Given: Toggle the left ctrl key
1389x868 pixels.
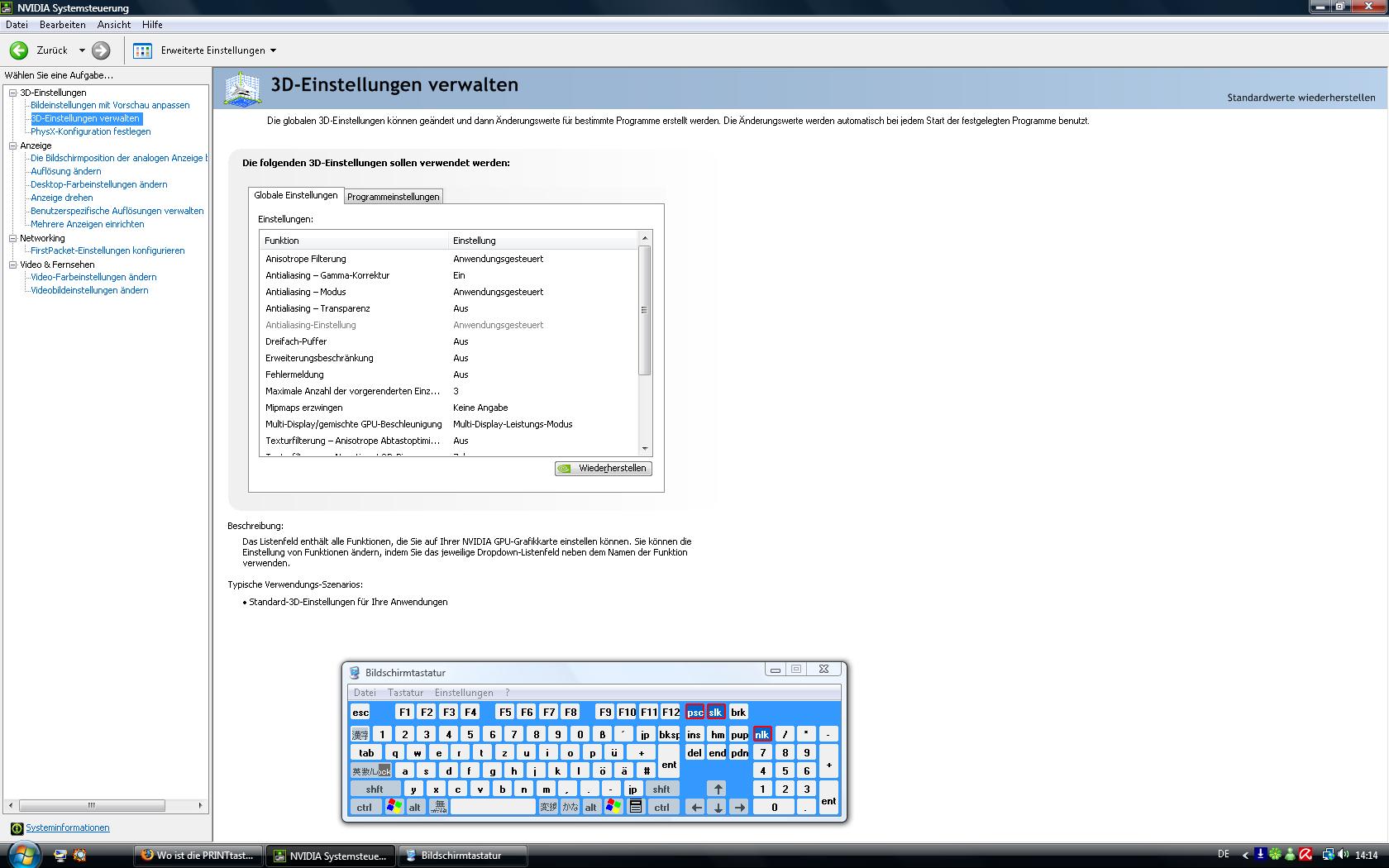Looking at the screenshot, I should (365, 807).
